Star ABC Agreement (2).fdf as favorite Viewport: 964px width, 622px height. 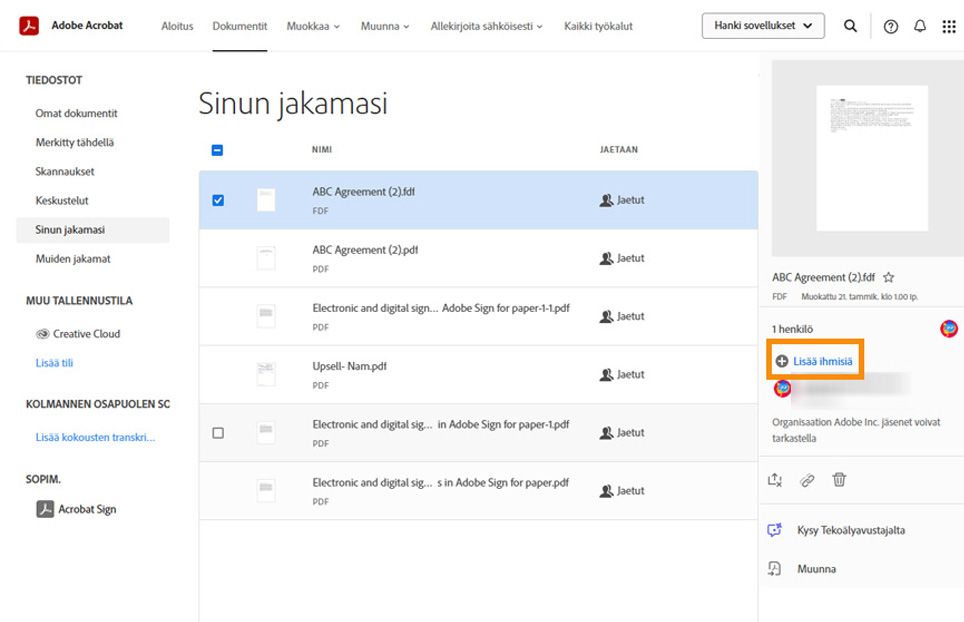point(888,277)
